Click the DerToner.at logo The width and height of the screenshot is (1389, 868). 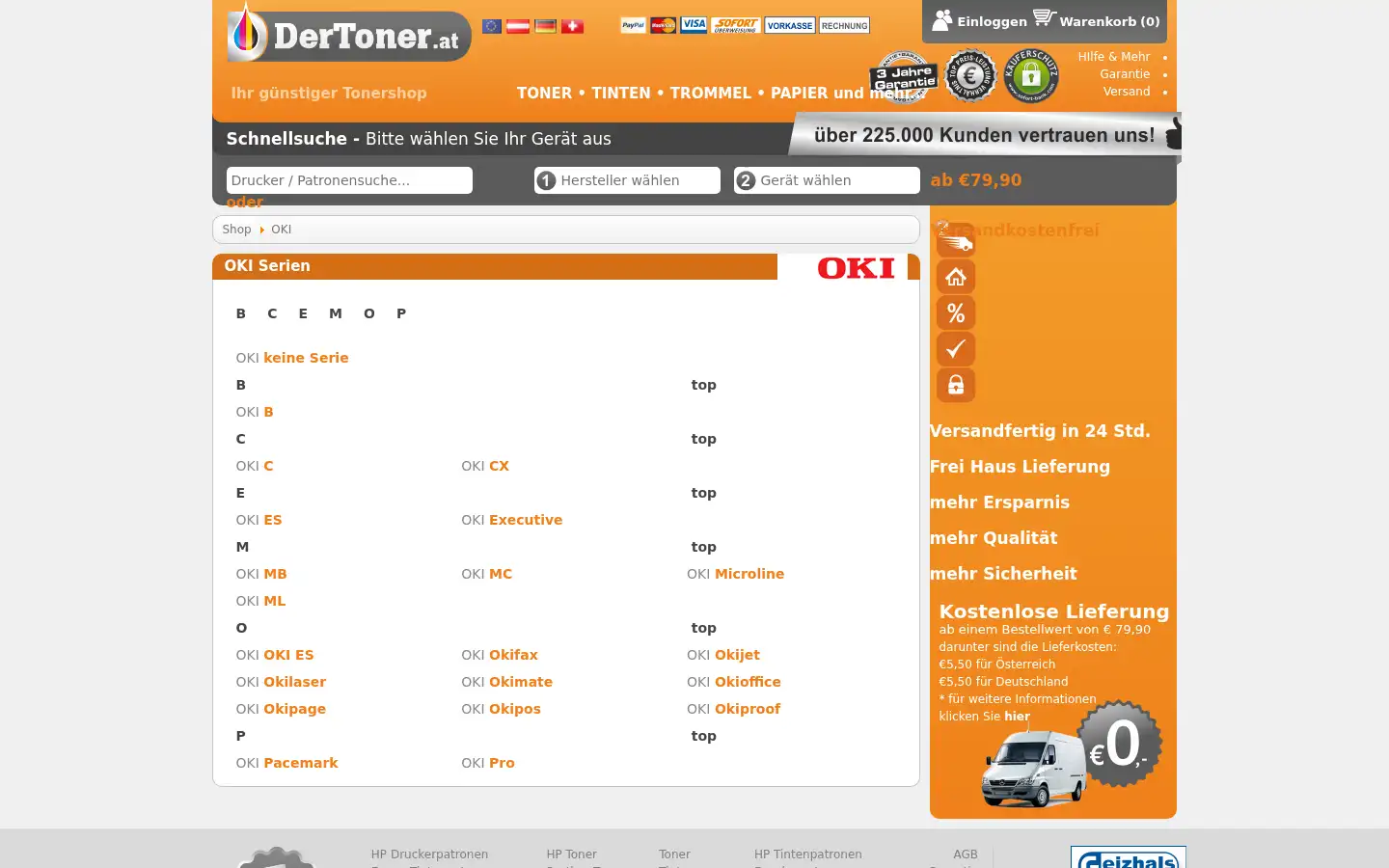(348, 34)
